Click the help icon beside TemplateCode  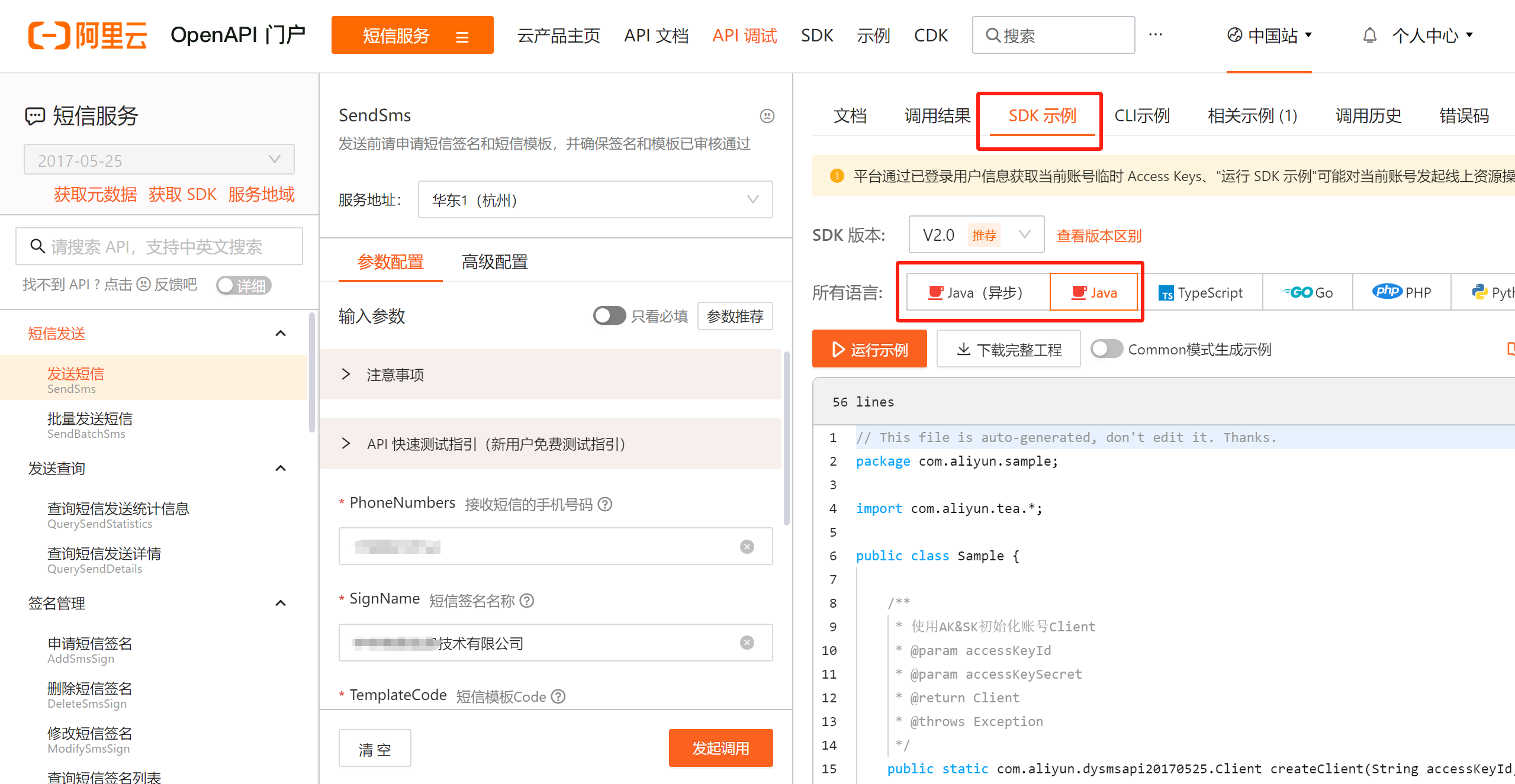[x=558, y=696]
